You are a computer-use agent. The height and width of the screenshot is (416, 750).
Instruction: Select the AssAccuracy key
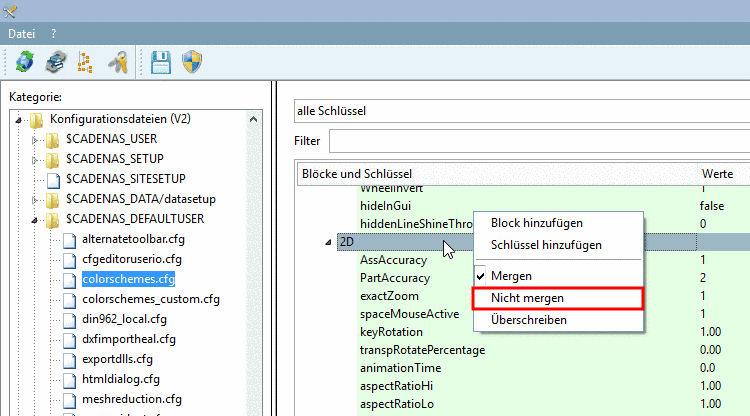click(x=393, y=260)
